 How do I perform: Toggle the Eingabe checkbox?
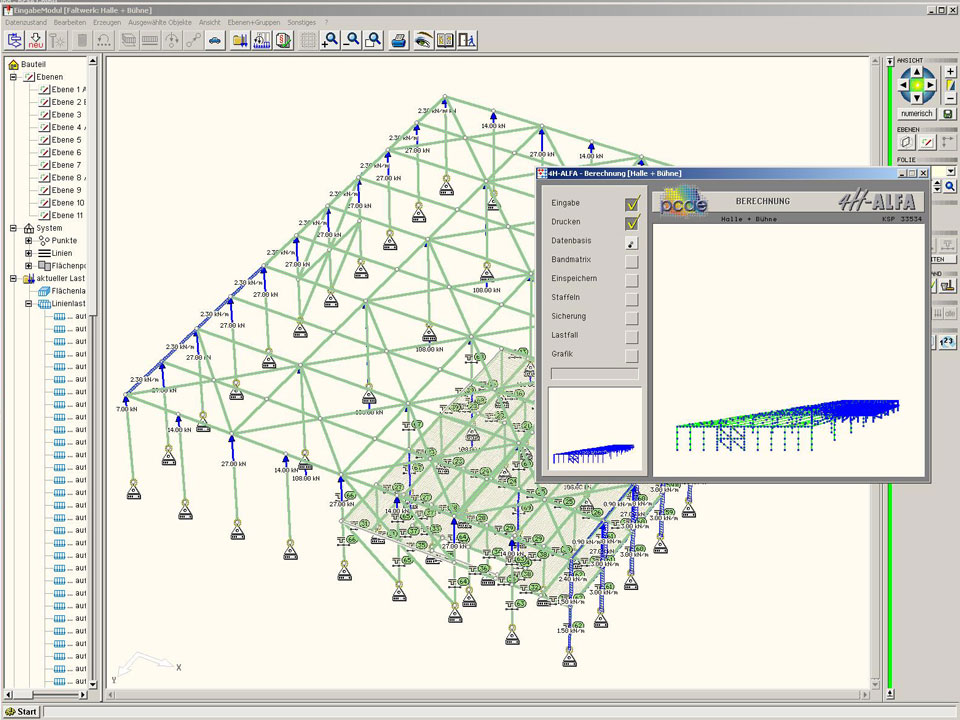click(x=632, y=203)
